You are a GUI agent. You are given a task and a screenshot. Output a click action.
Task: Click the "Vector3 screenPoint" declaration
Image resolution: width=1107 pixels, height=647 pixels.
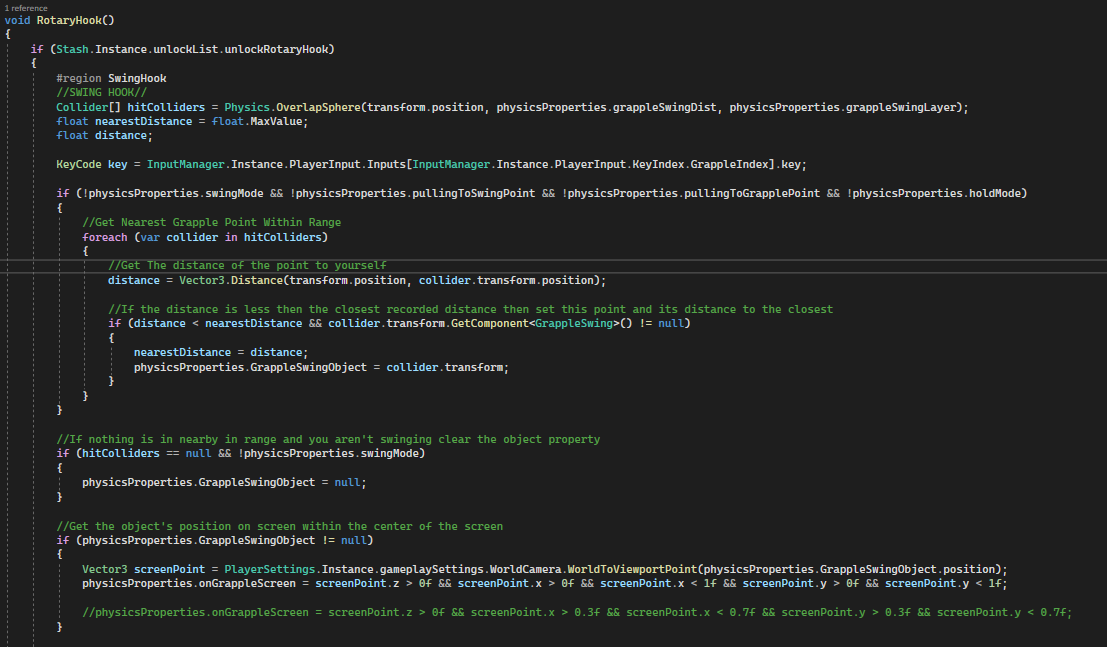[x=143, y=569]
